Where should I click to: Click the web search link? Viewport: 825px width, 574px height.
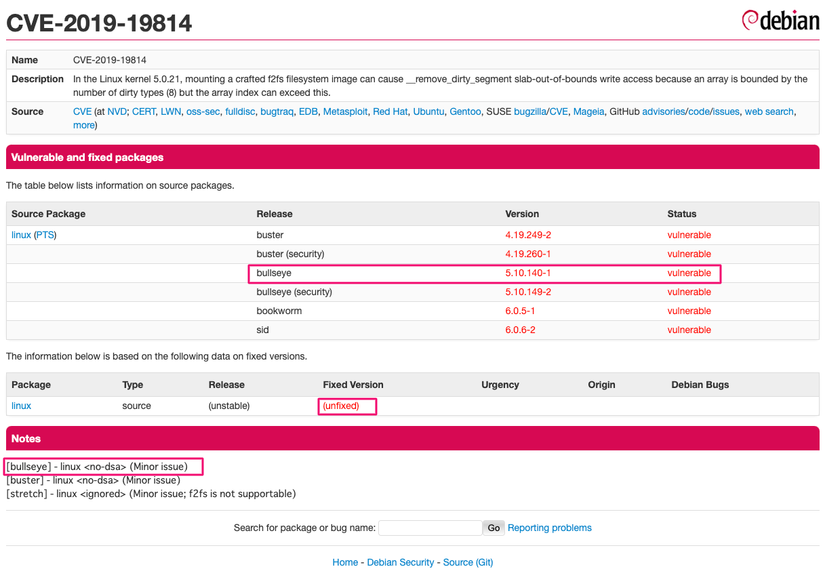click(x=770, y=112)
